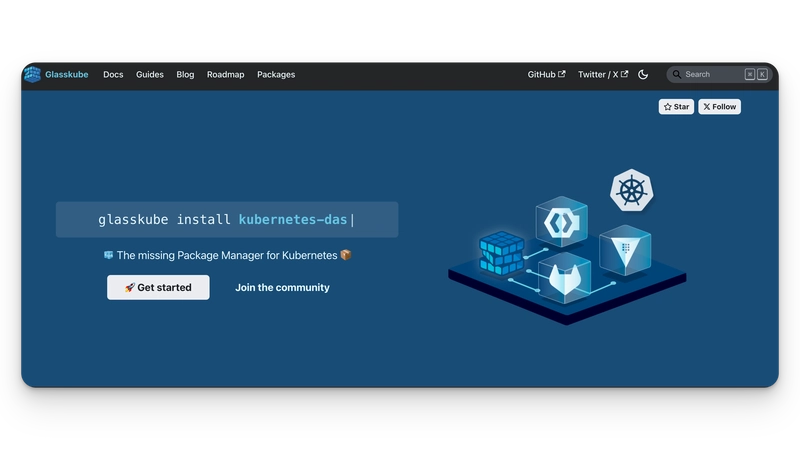Click the Glasskube cube logo icon
Image resolution: width=800 pixels, height=450 pixels.
coord(32,74)
